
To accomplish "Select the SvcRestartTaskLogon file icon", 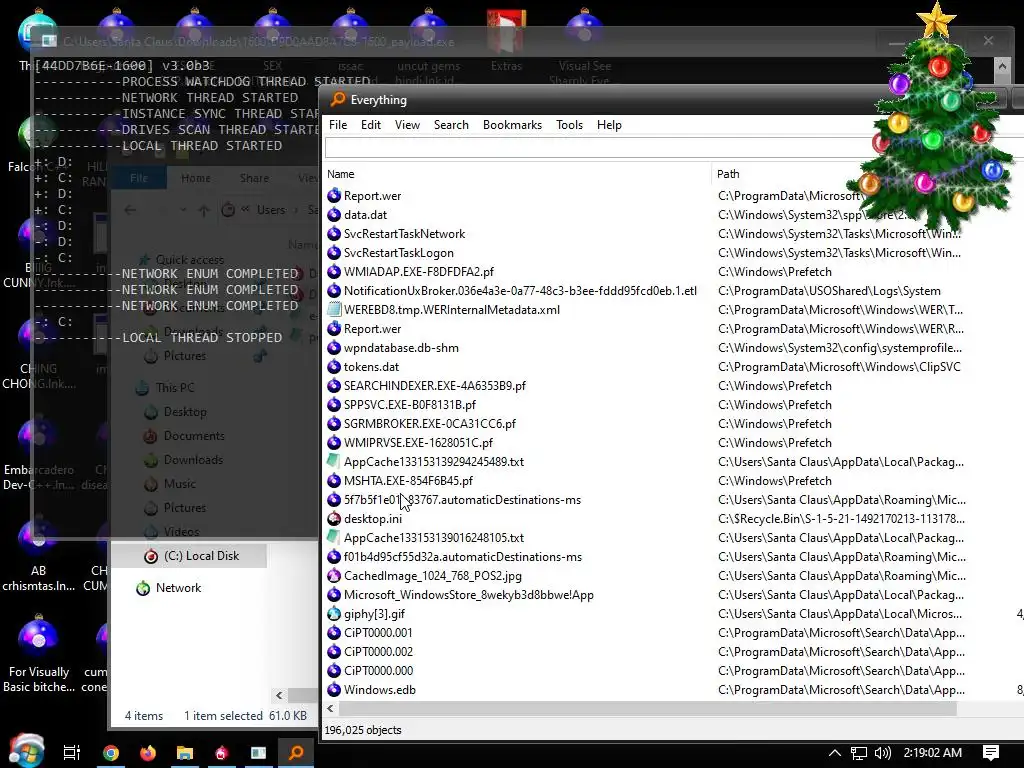I will coord(334,253).
